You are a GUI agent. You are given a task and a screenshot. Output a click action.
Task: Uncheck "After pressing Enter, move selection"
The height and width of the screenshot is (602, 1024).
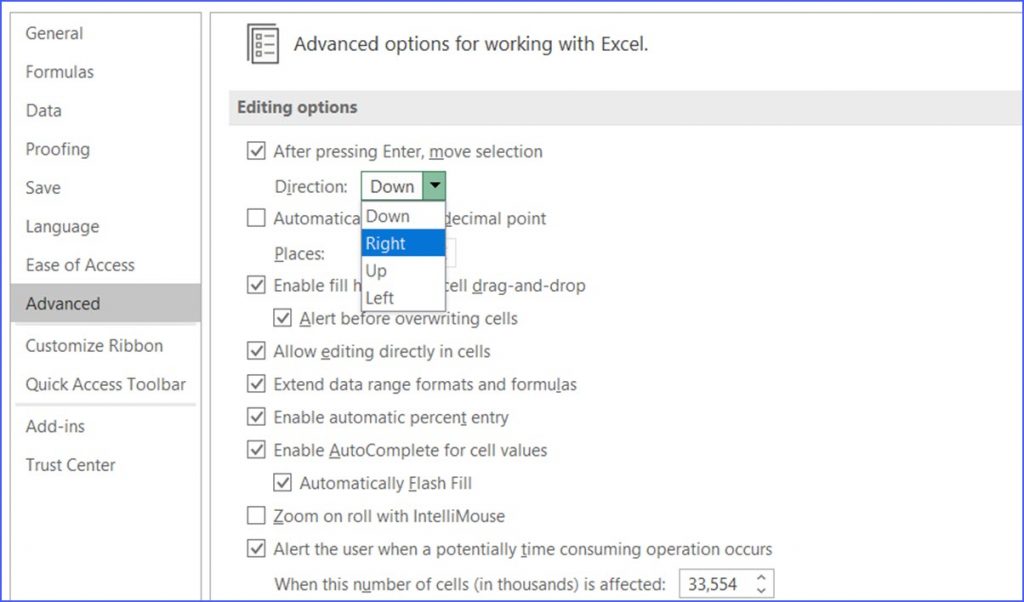[x=257, y=151]
